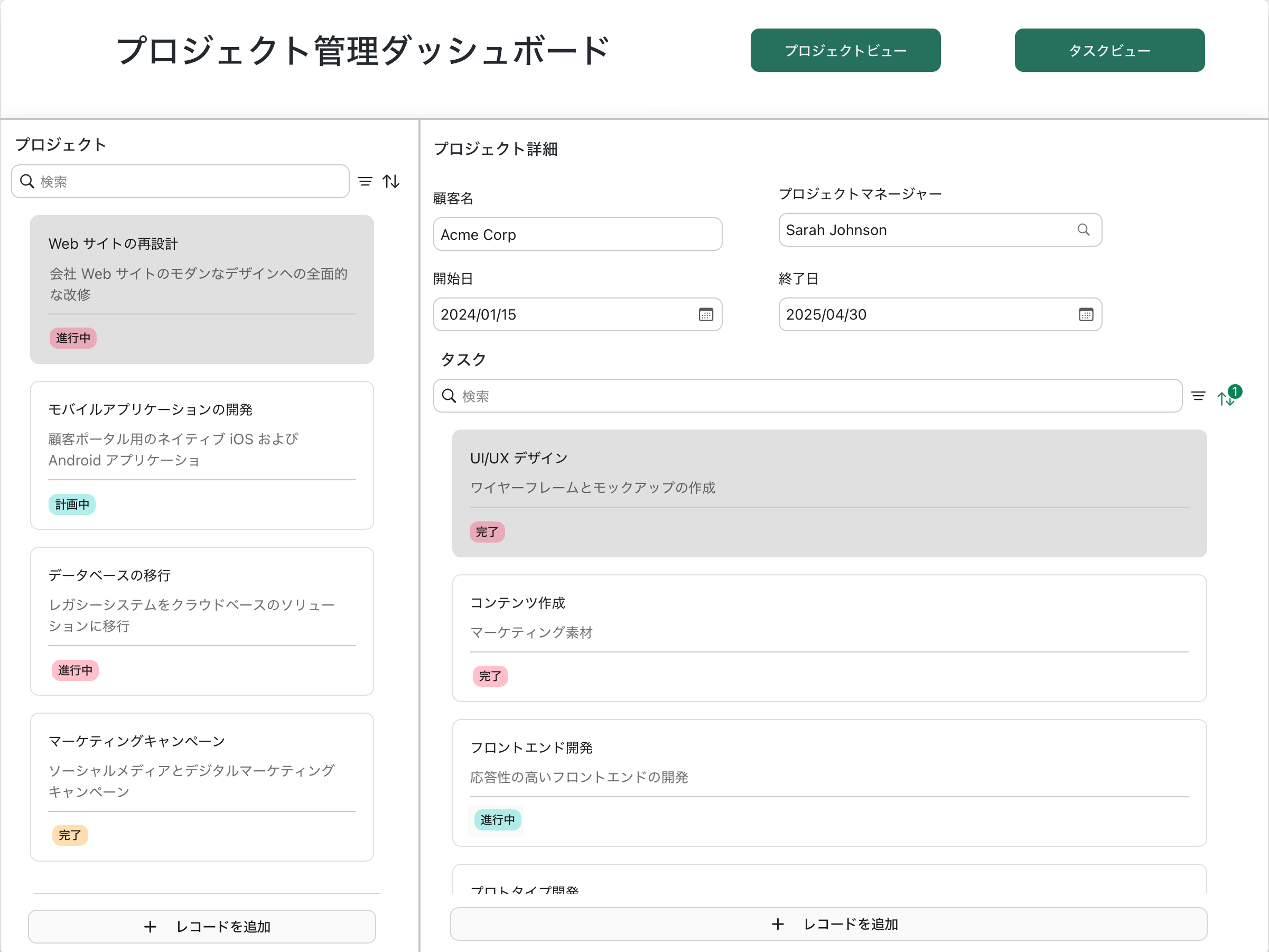Search for a project manager via magnifier icon
The height and width of the screenshot is (952, 1269).
coord(1083,229)
